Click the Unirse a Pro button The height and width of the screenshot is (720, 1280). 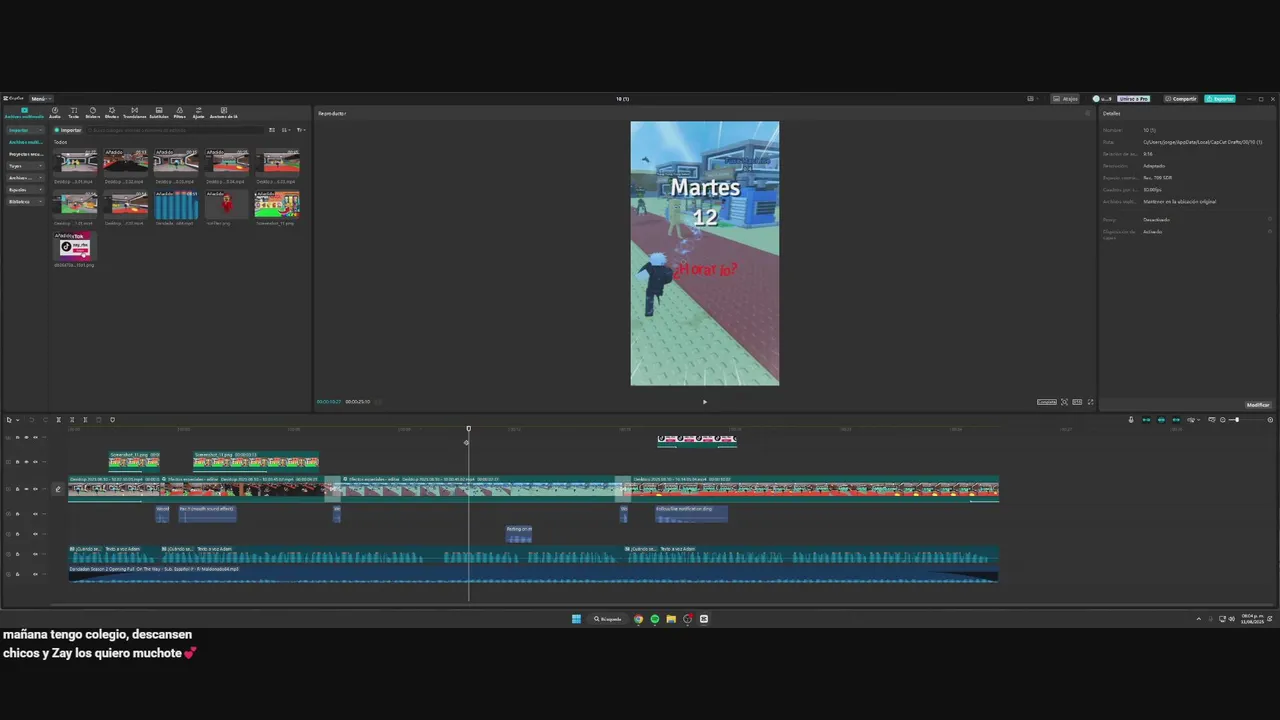click(1133, 99)
